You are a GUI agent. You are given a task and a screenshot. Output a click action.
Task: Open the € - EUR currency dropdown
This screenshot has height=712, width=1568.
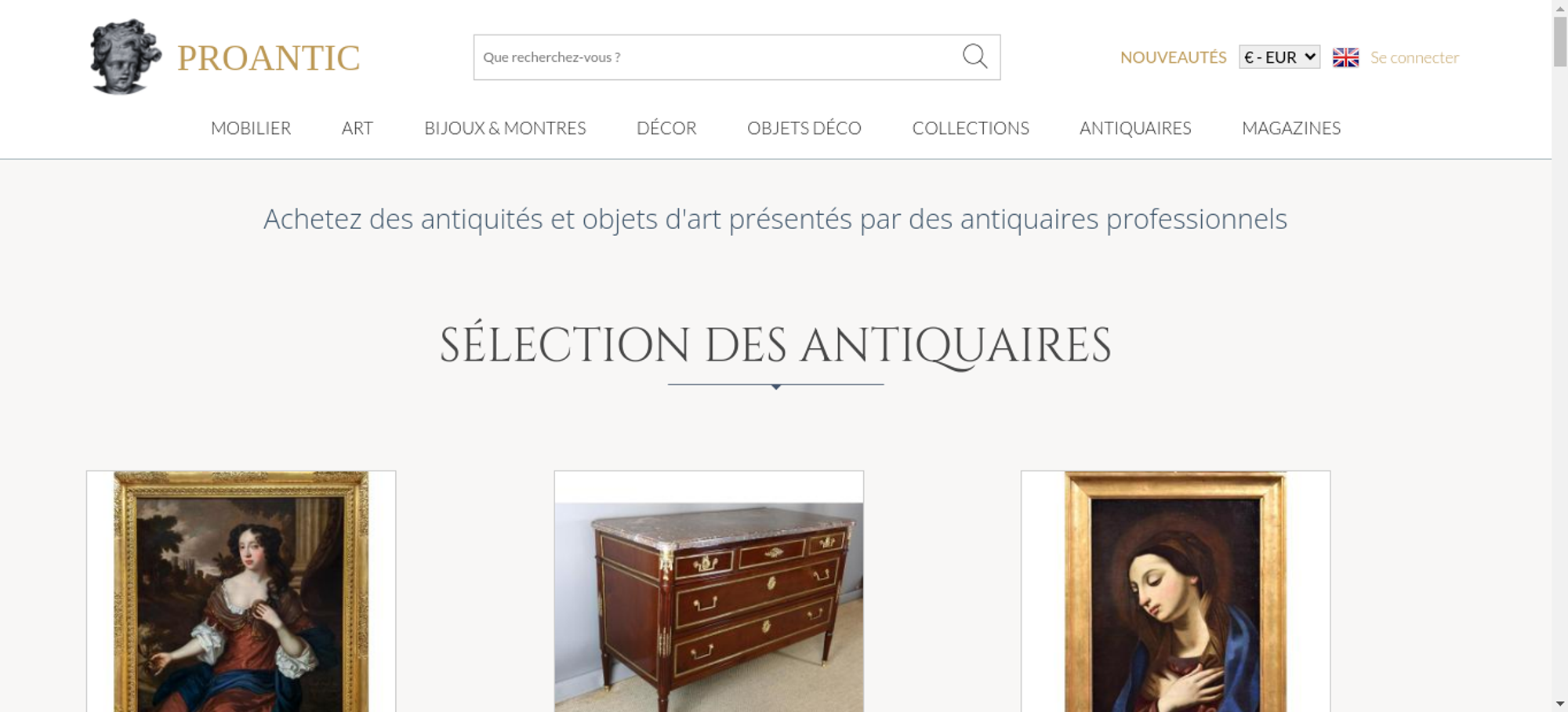tap(1279, 57)
